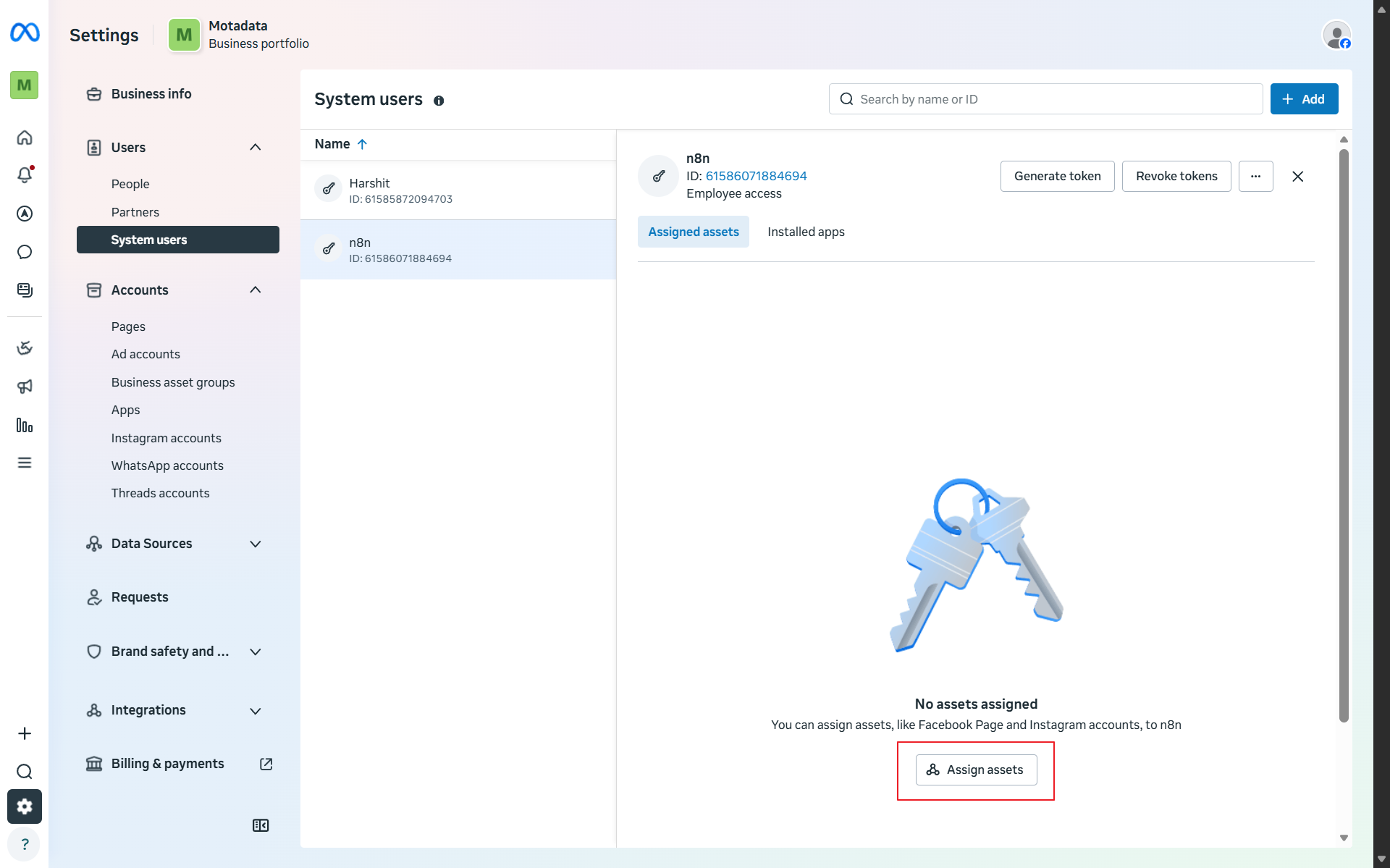Open the hamburger all tools menu

(x=25, y=463)
